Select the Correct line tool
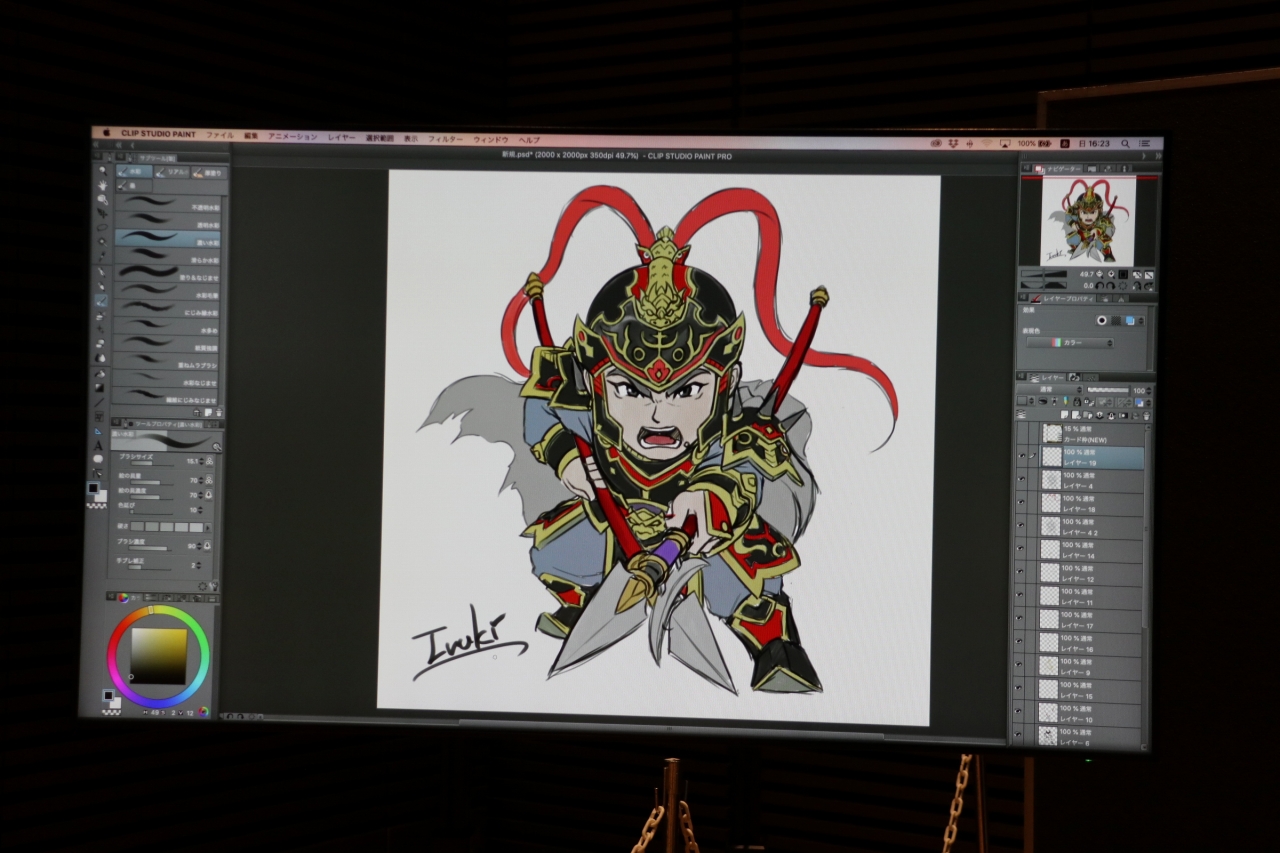 tap(99, 473)
